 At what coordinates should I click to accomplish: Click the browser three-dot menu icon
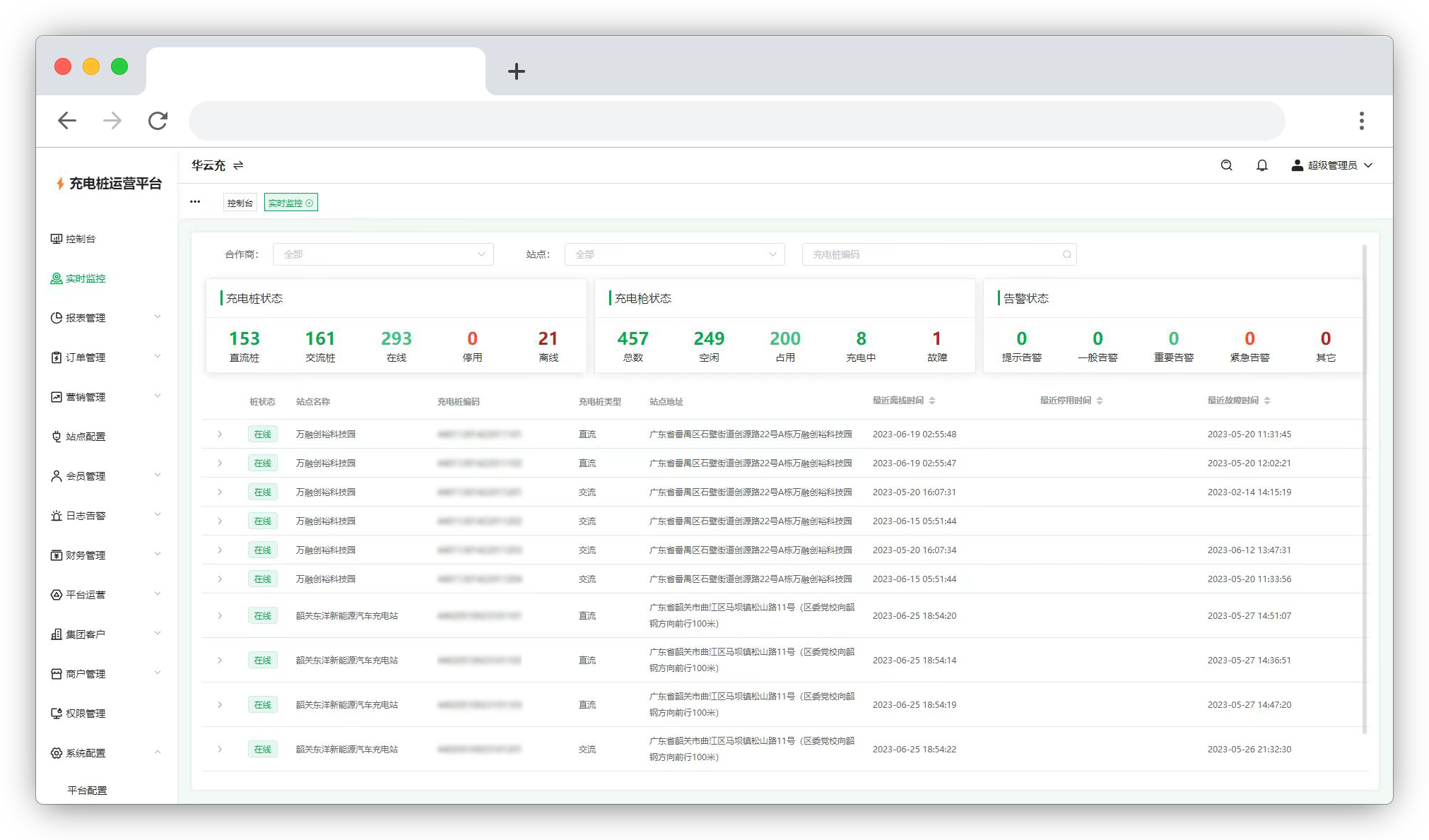1361,121
